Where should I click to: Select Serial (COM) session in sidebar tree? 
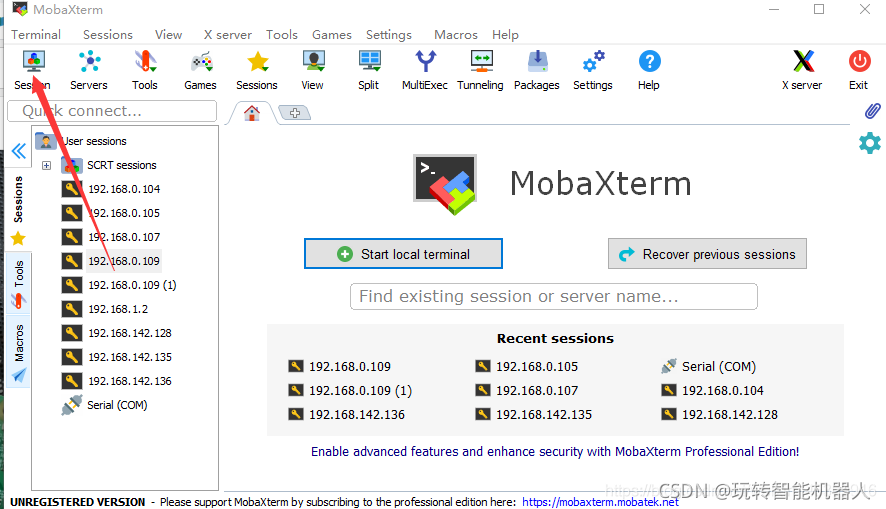[105, 405]
